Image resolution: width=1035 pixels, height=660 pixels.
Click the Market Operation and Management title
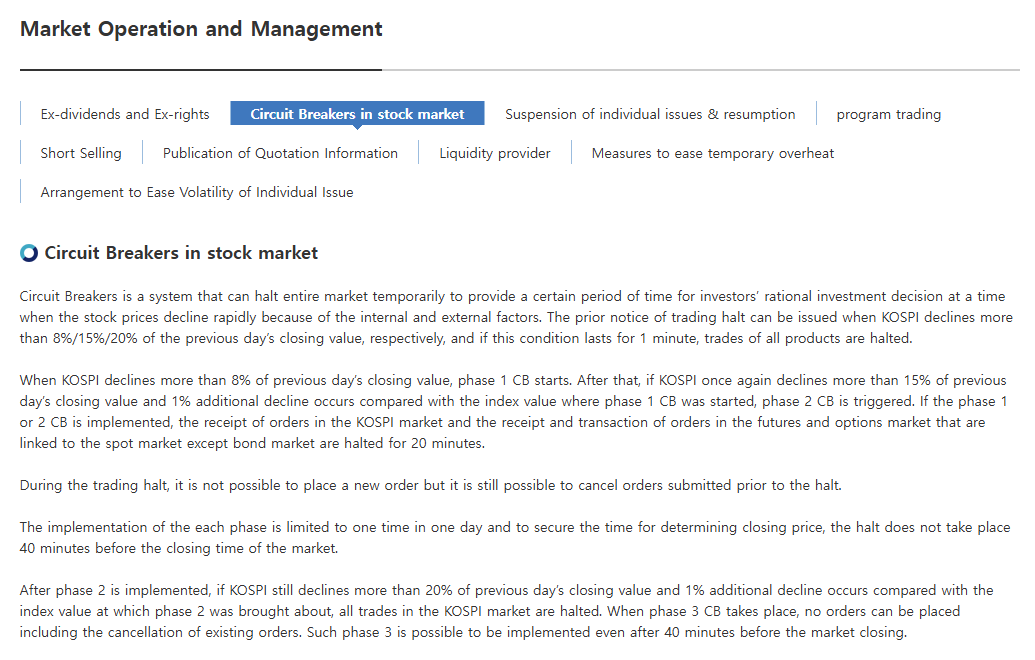[201, 29]
